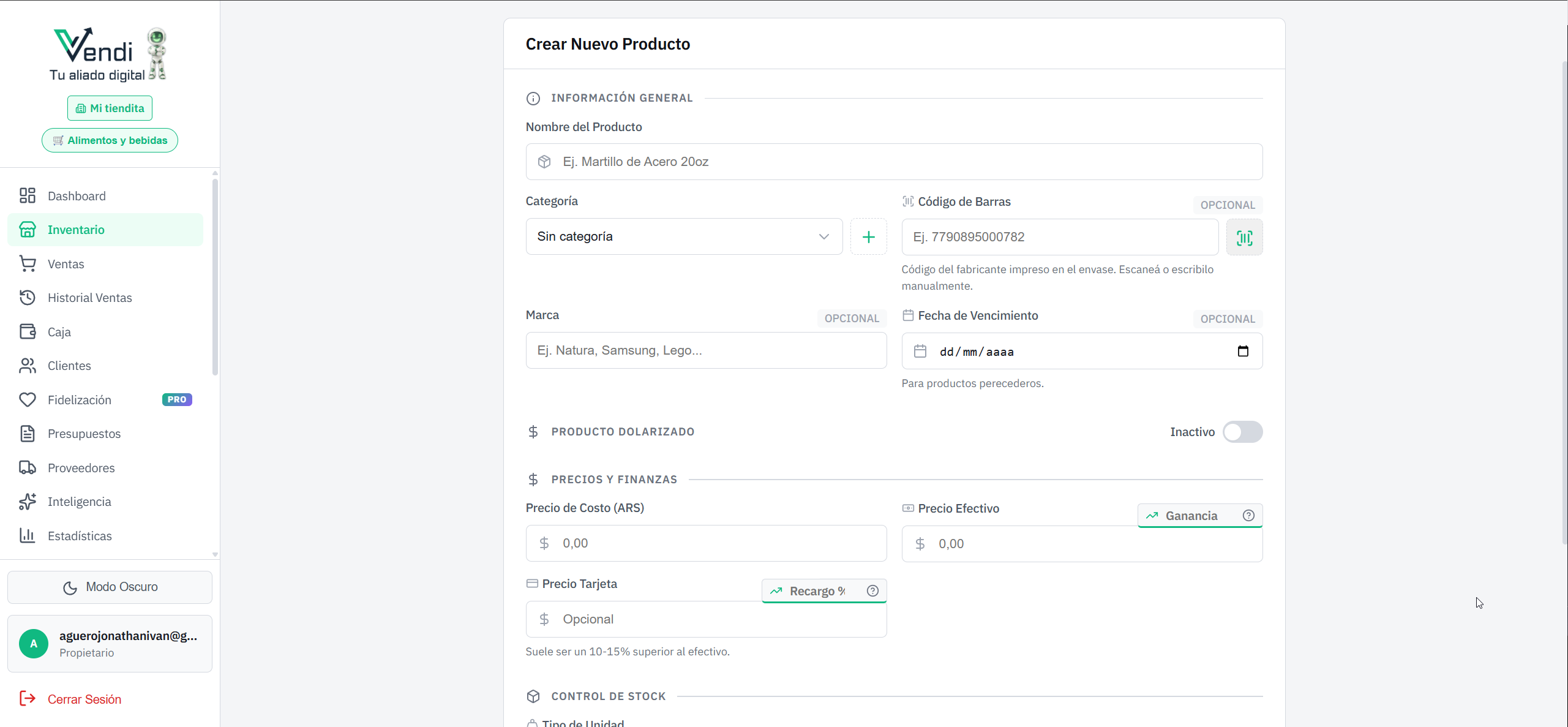This screenshot has height=727, width=1568.
Task: Expand the user account panel
Action: point(110,643)
